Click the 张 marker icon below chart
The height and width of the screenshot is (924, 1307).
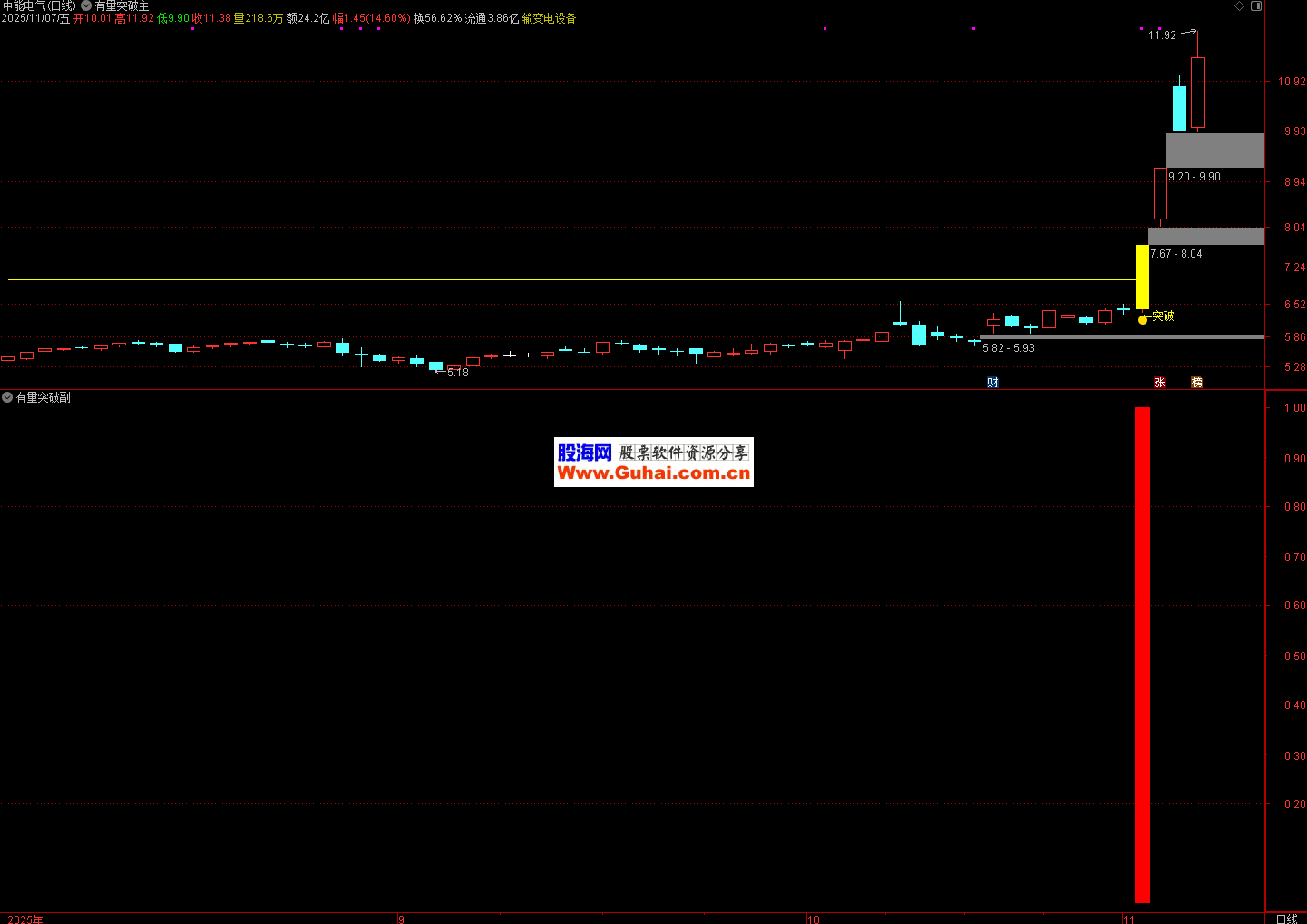(1159, 383)
